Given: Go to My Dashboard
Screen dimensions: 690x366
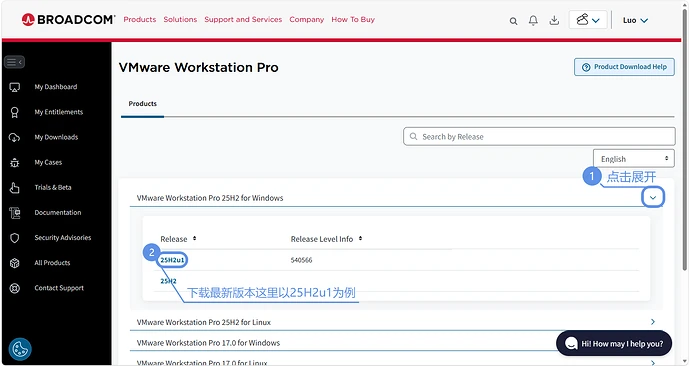Looking at the screenshot, I should coord(56,87).
